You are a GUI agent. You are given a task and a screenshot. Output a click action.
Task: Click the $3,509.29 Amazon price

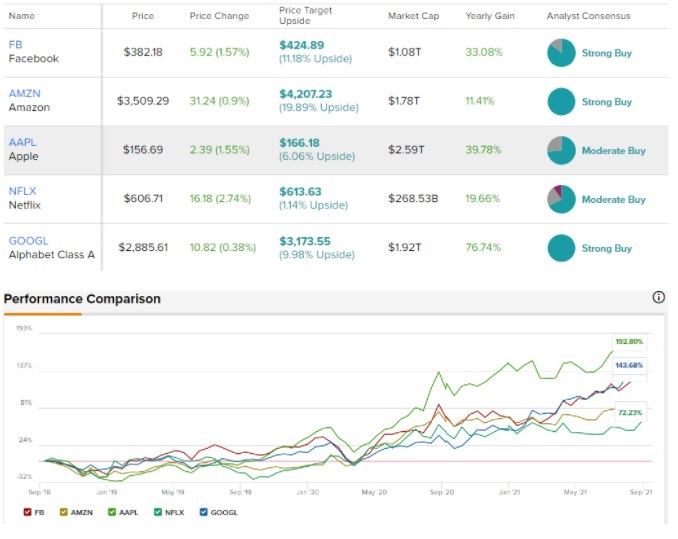[143, 101]
